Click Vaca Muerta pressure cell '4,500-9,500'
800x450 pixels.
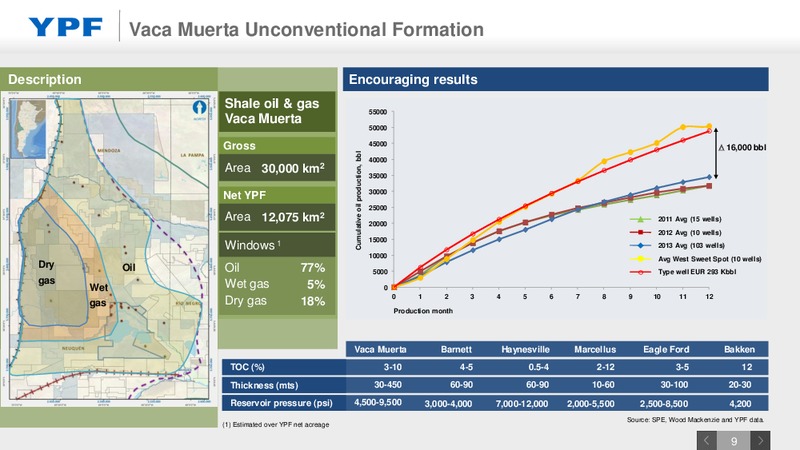pyautogui.click(x=378, y=403)
